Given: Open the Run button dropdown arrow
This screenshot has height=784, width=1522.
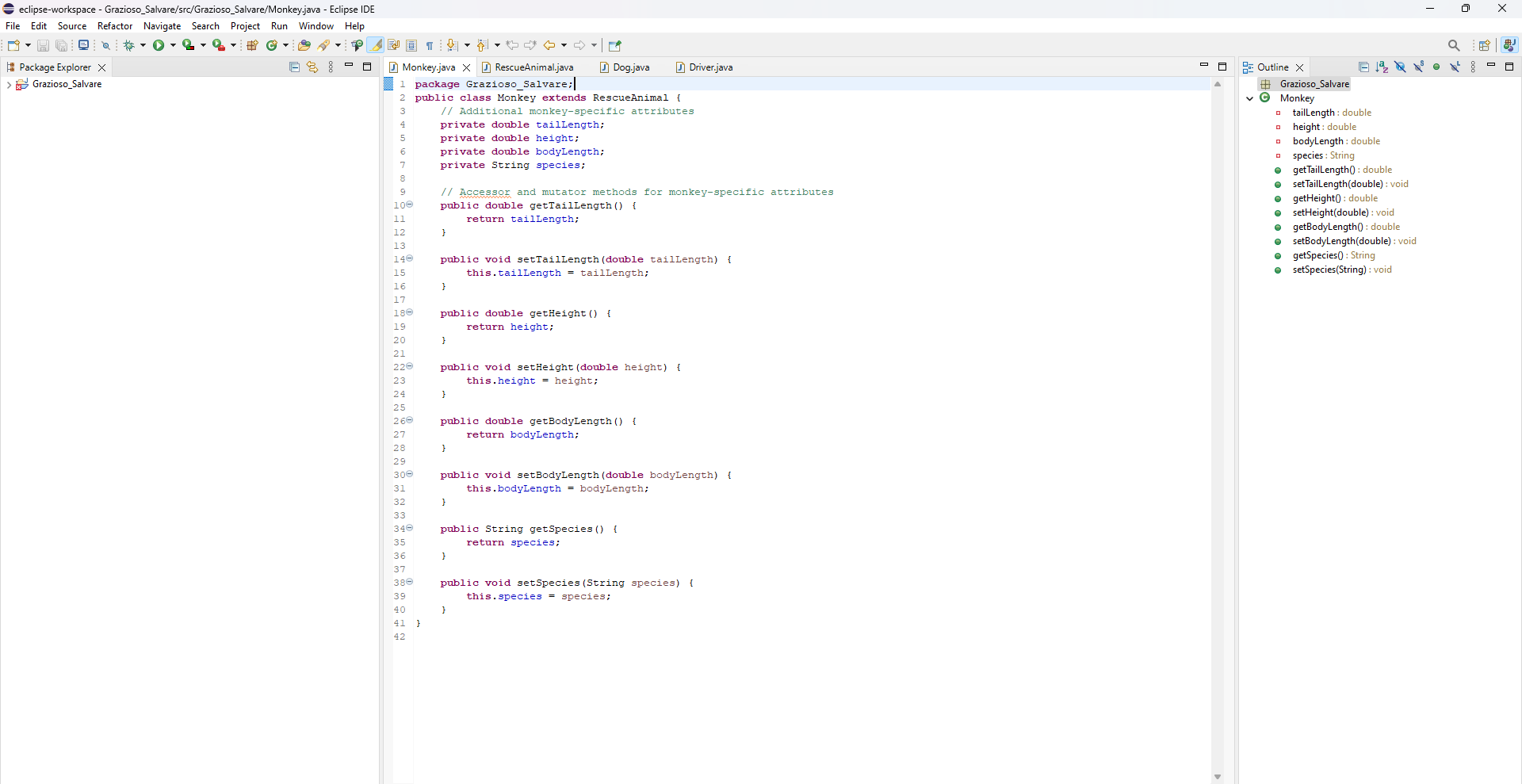Looking at the screenshot, I should 173,45.
